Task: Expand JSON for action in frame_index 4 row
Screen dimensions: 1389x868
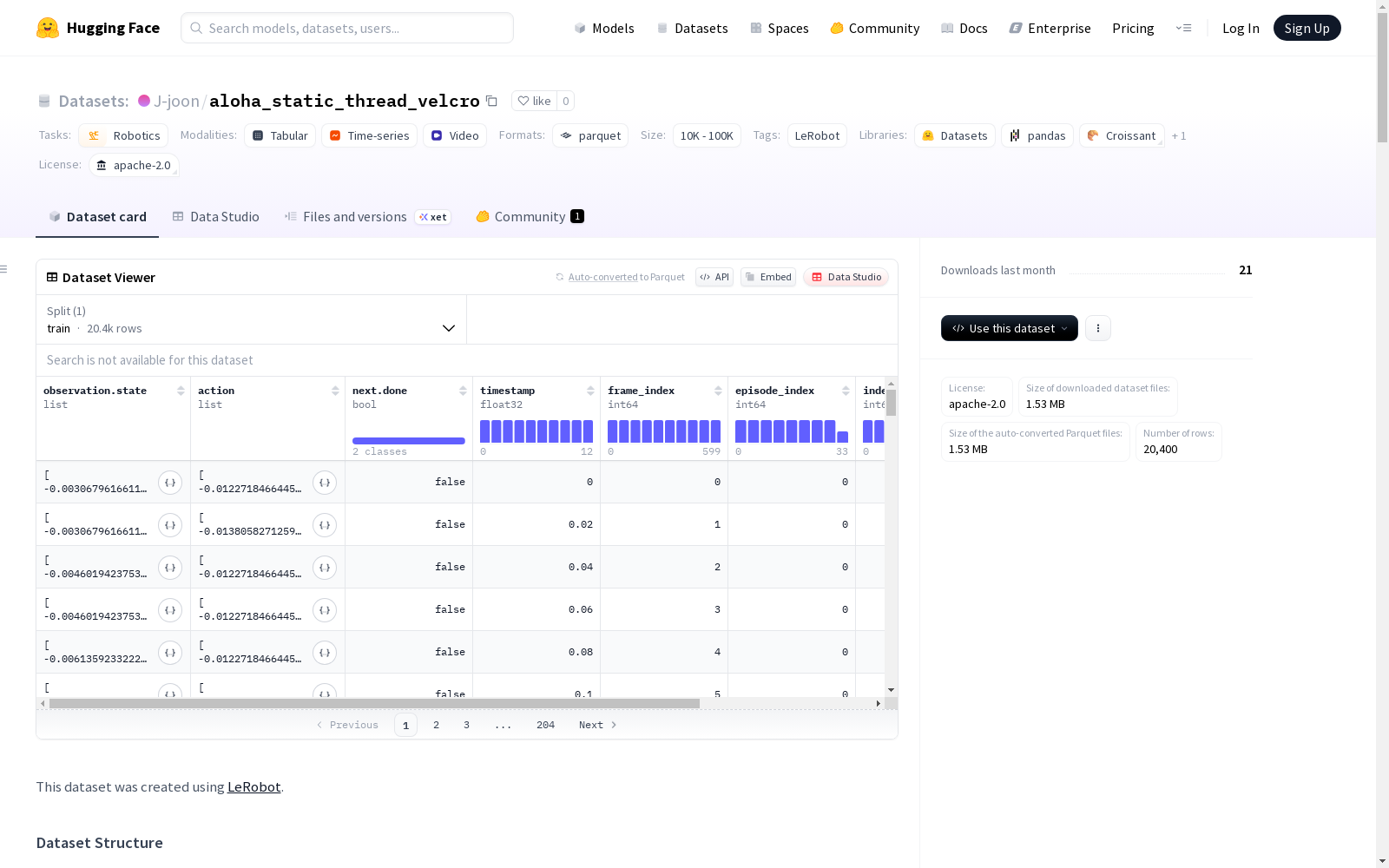Action: (x=325, y=653)
